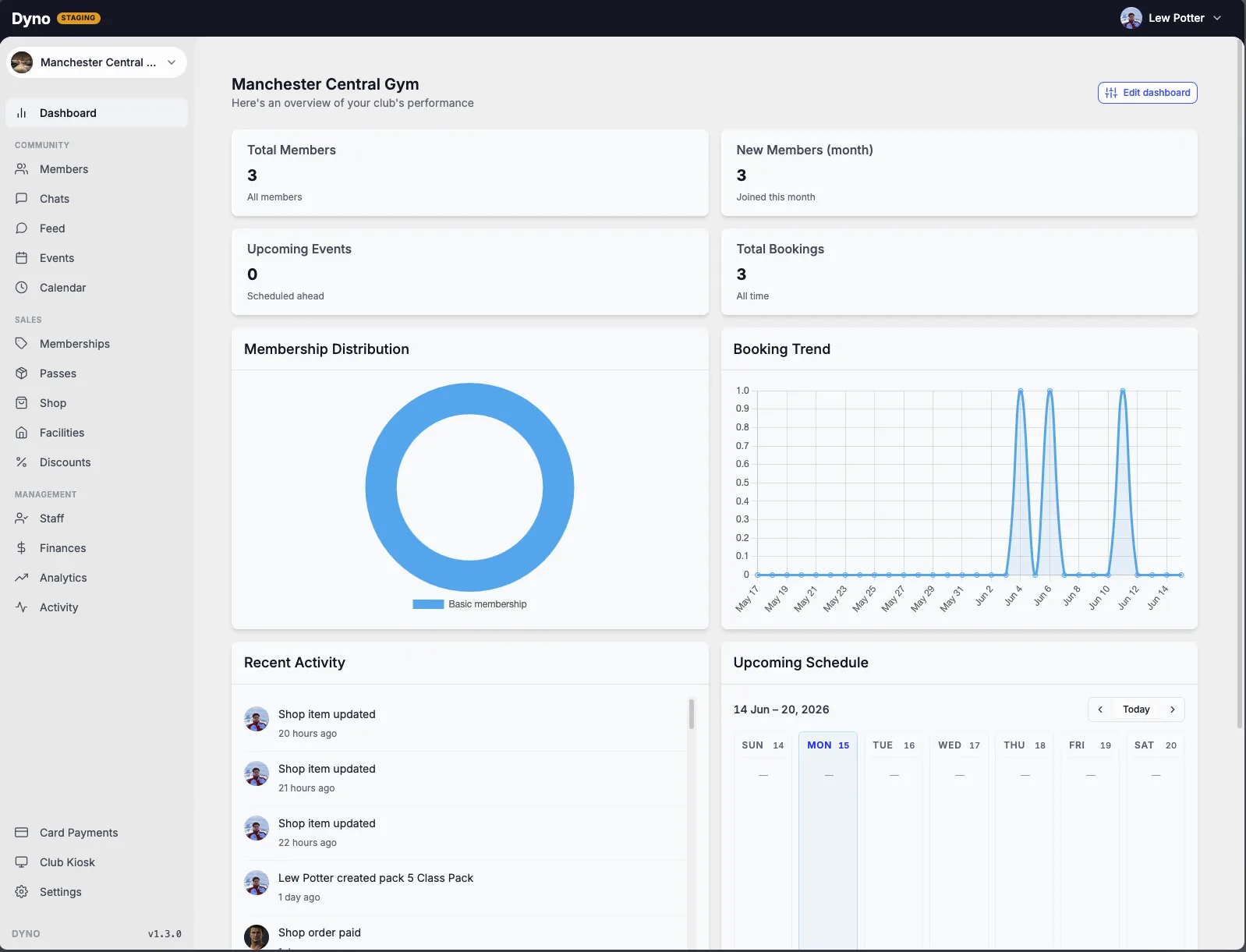Click the Total Members card
The image size is (1246, 952).
coord(469,173)
